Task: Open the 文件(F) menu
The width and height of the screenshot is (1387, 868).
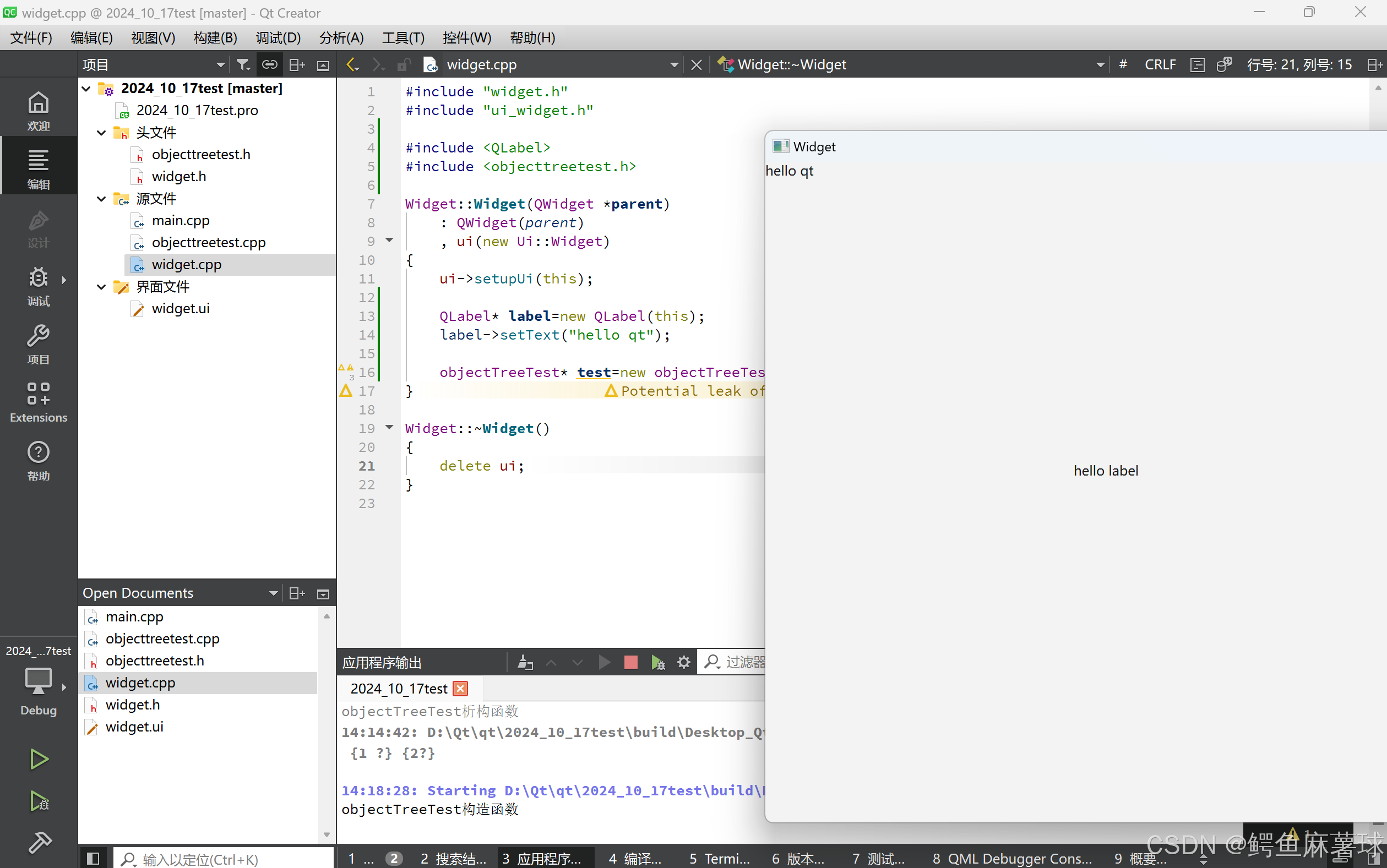Action: tap(31, 38)
